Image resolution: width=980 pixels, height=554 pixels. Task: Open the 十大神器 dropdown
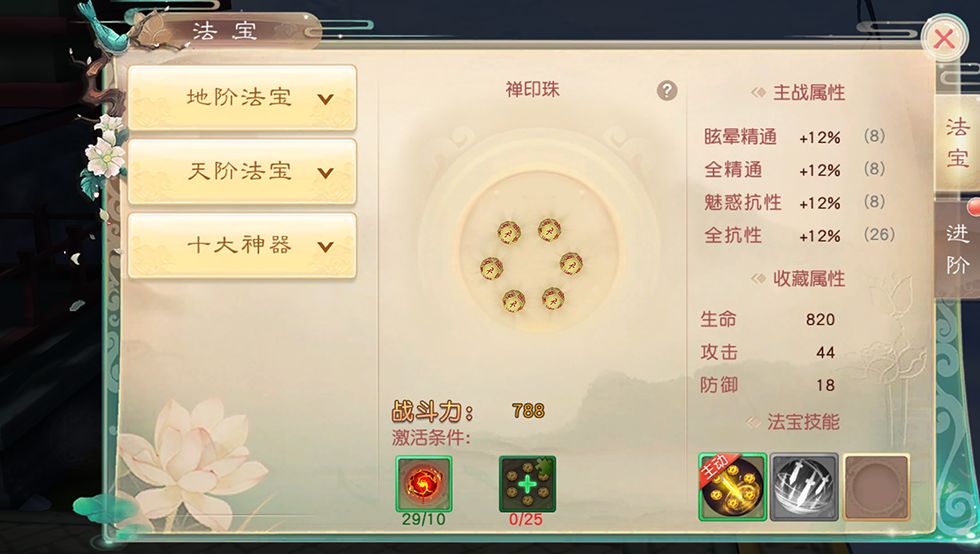coord(242,245)
